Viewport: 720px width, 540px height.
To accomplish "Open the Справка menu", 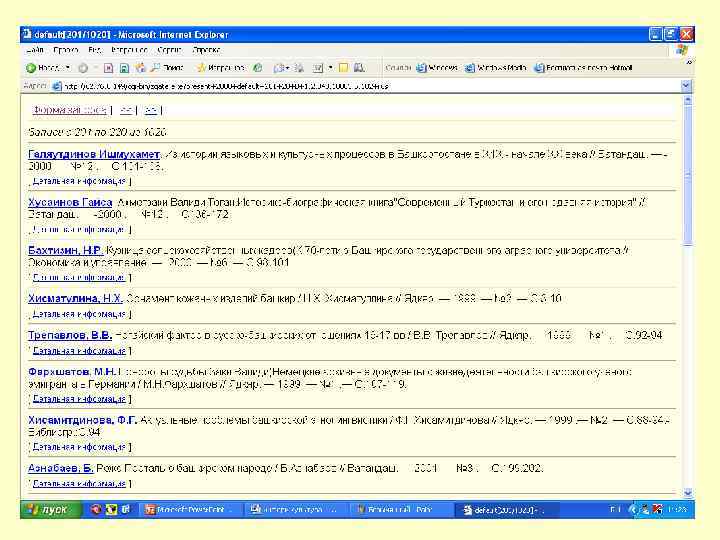I will pos(206,50).
